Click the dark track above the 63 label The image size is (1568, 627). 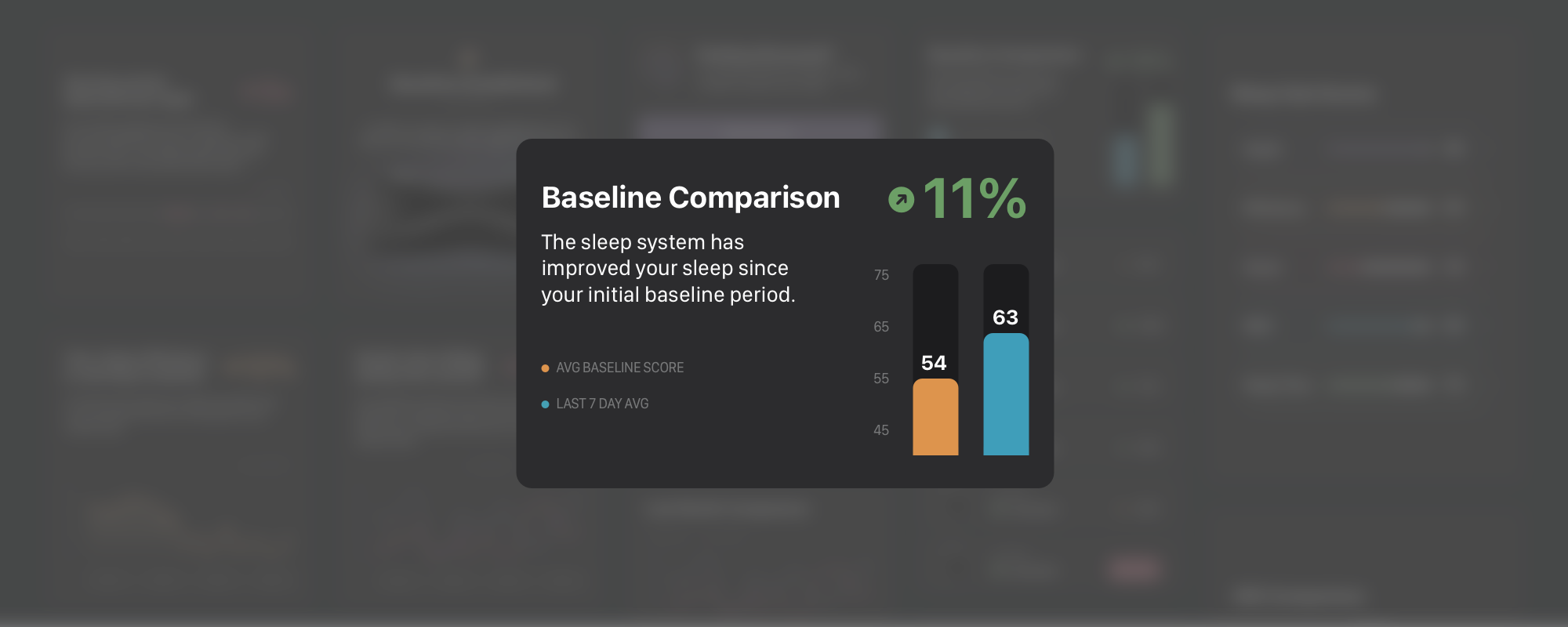(1006, 284)
